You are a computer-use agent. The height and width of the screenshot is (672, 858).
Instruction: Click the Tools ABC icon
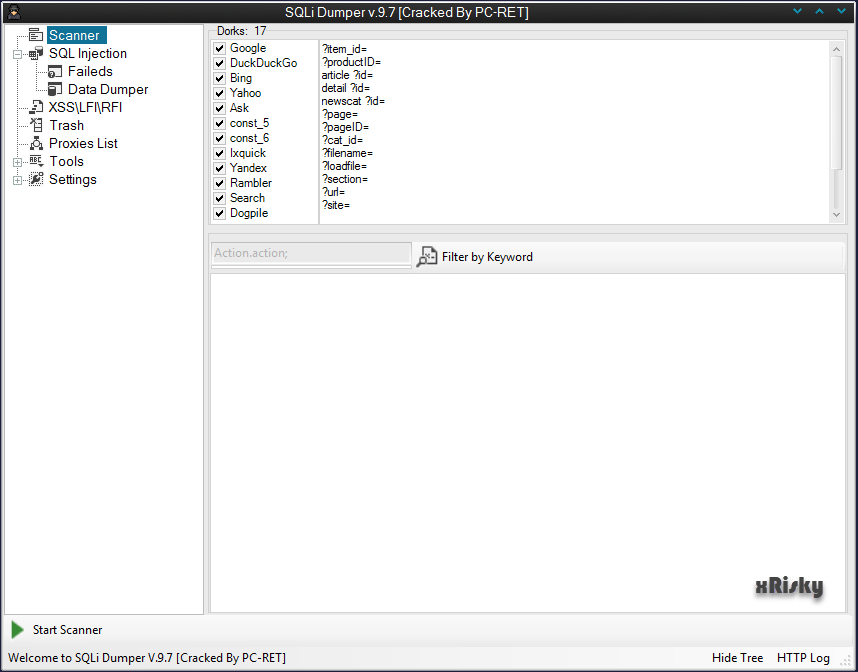(36, 161)
